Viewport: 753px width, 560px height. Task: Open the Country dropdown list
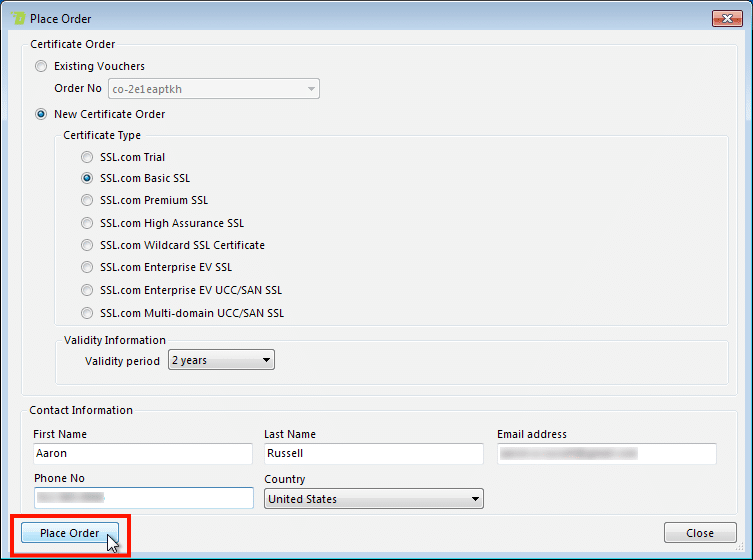[x=475, y=499]
